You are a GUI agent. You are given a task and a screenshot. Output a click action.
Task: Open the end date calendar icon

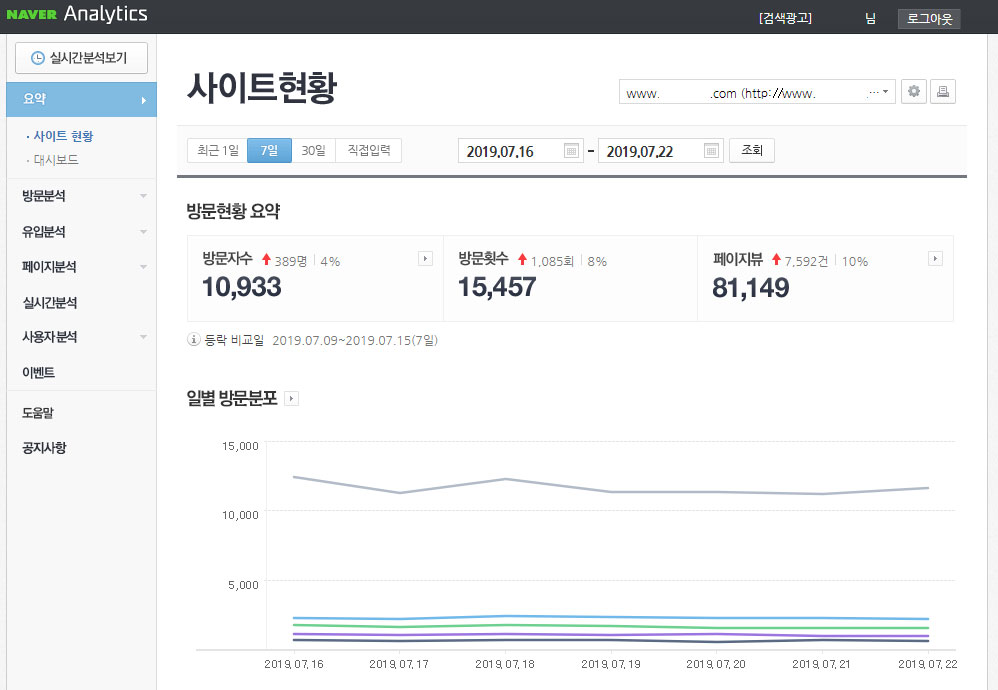[711, 151]
